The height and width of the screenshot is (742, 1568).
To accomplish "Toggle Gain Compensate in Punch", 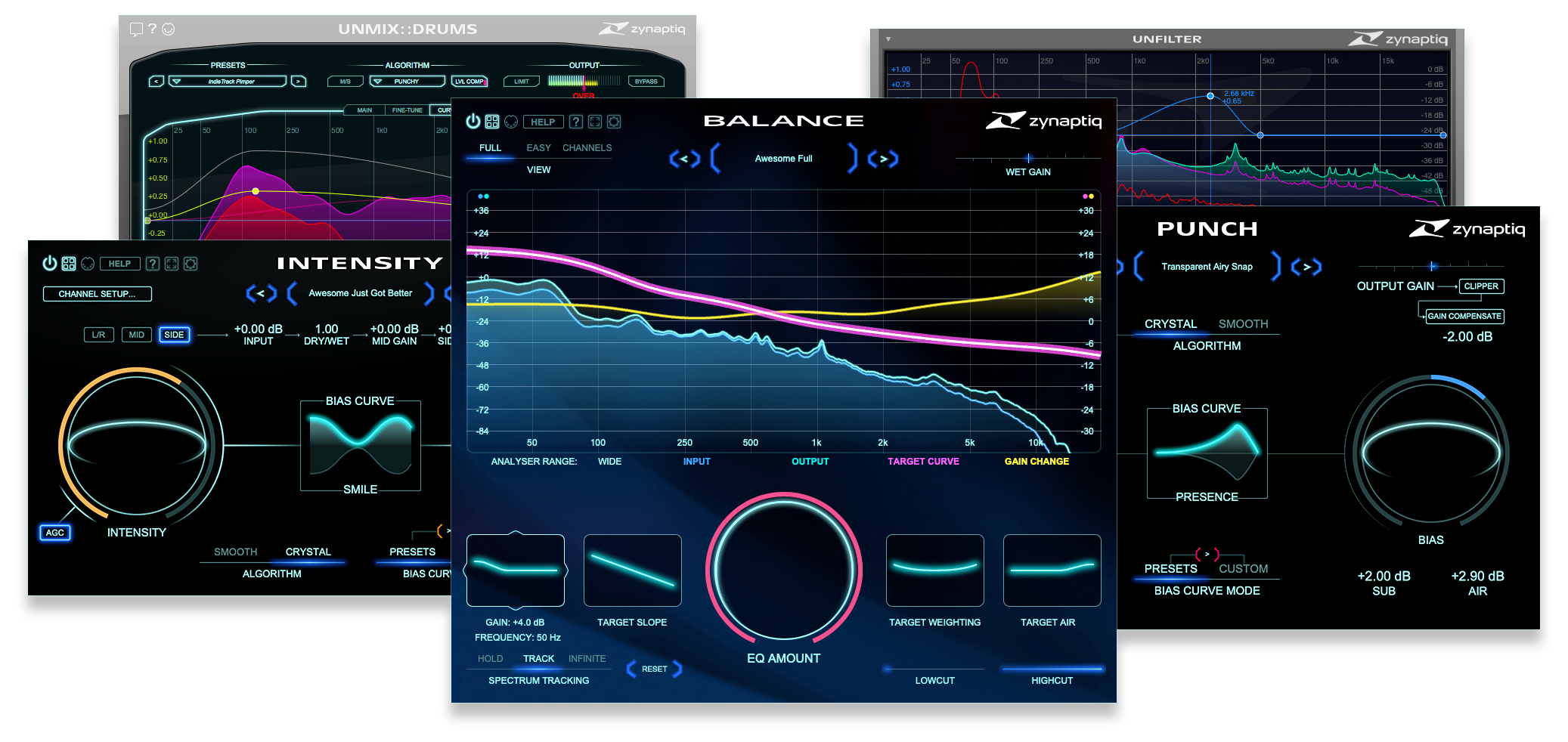I will 1464,317.
